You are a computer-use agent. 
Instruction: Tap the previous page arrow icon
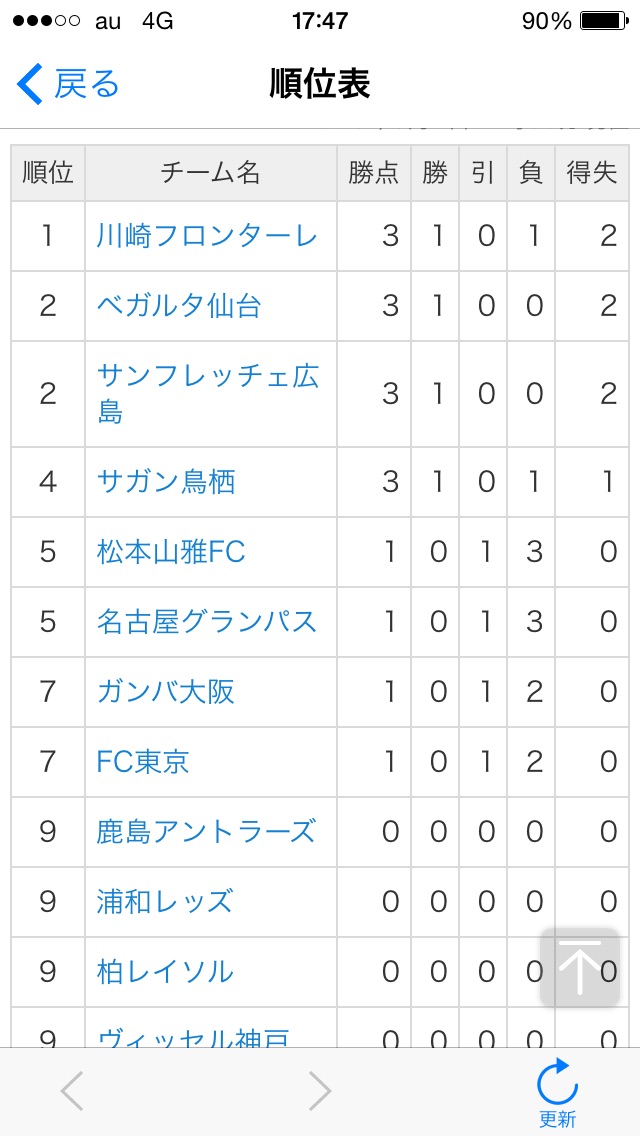(x=72, y=1091)
